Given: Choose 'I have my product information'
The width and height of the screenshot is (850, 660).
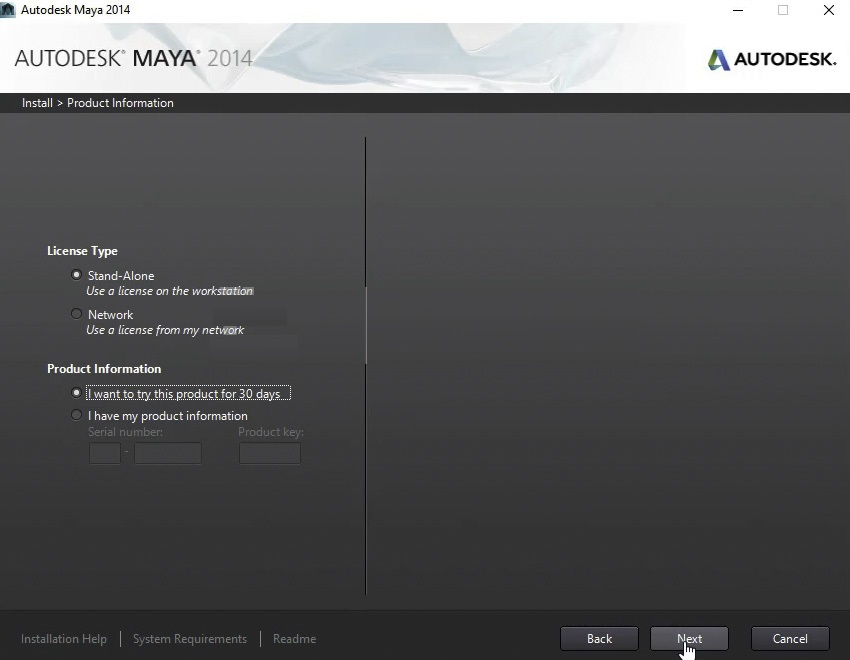Looking at the screenshot, I should pyautogui.click(x=77, y=415).
